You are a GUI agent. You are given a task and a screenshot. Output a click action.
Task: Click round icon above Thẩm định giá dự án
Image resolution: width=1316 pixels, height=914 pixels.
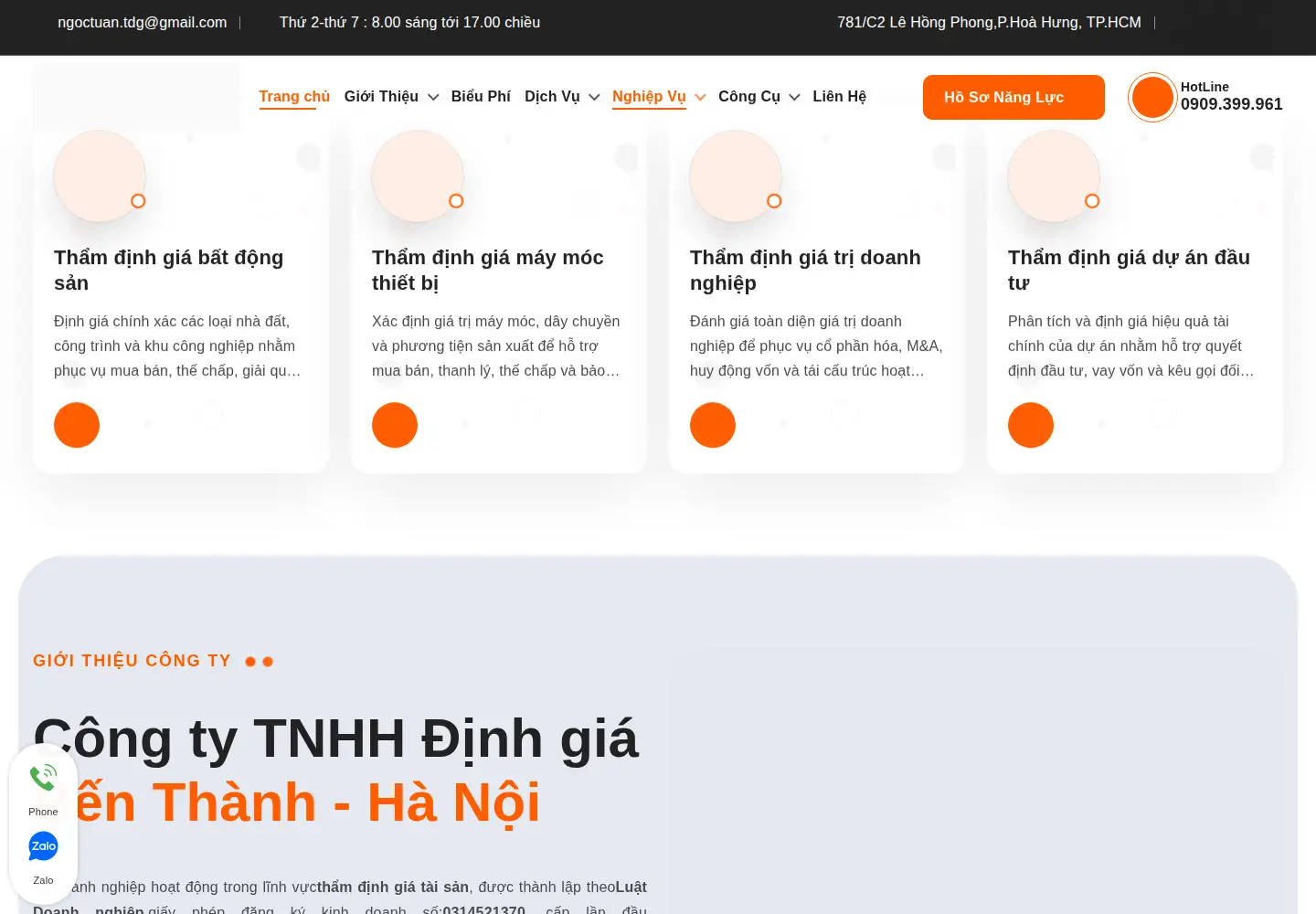coord(1054,176)
